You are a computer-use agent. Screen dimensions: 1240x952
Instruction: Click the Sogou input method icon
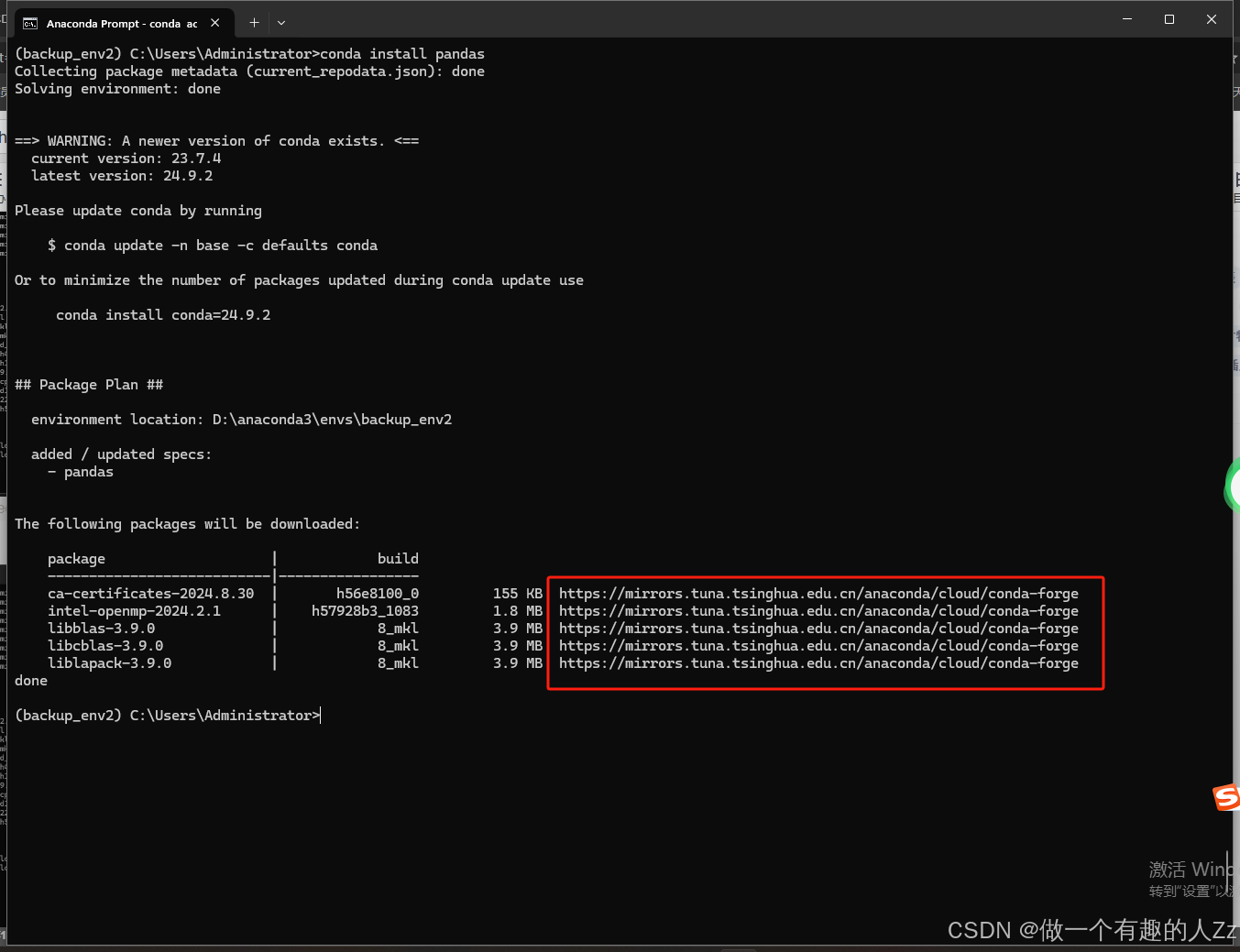click(x=1226, y=797)
